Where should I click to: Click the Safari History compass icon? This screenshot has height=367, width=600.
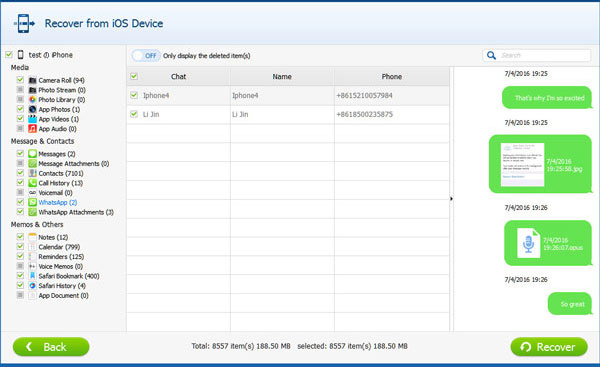[x=33, y=285]
